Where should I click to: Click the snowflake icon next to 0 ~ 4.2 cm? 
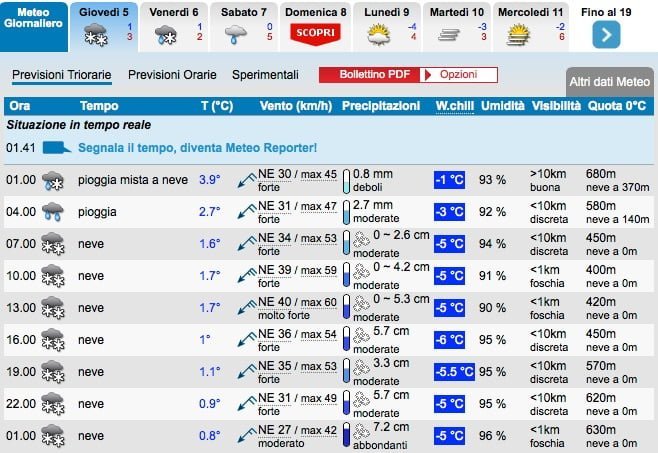(x=361, y=271)
